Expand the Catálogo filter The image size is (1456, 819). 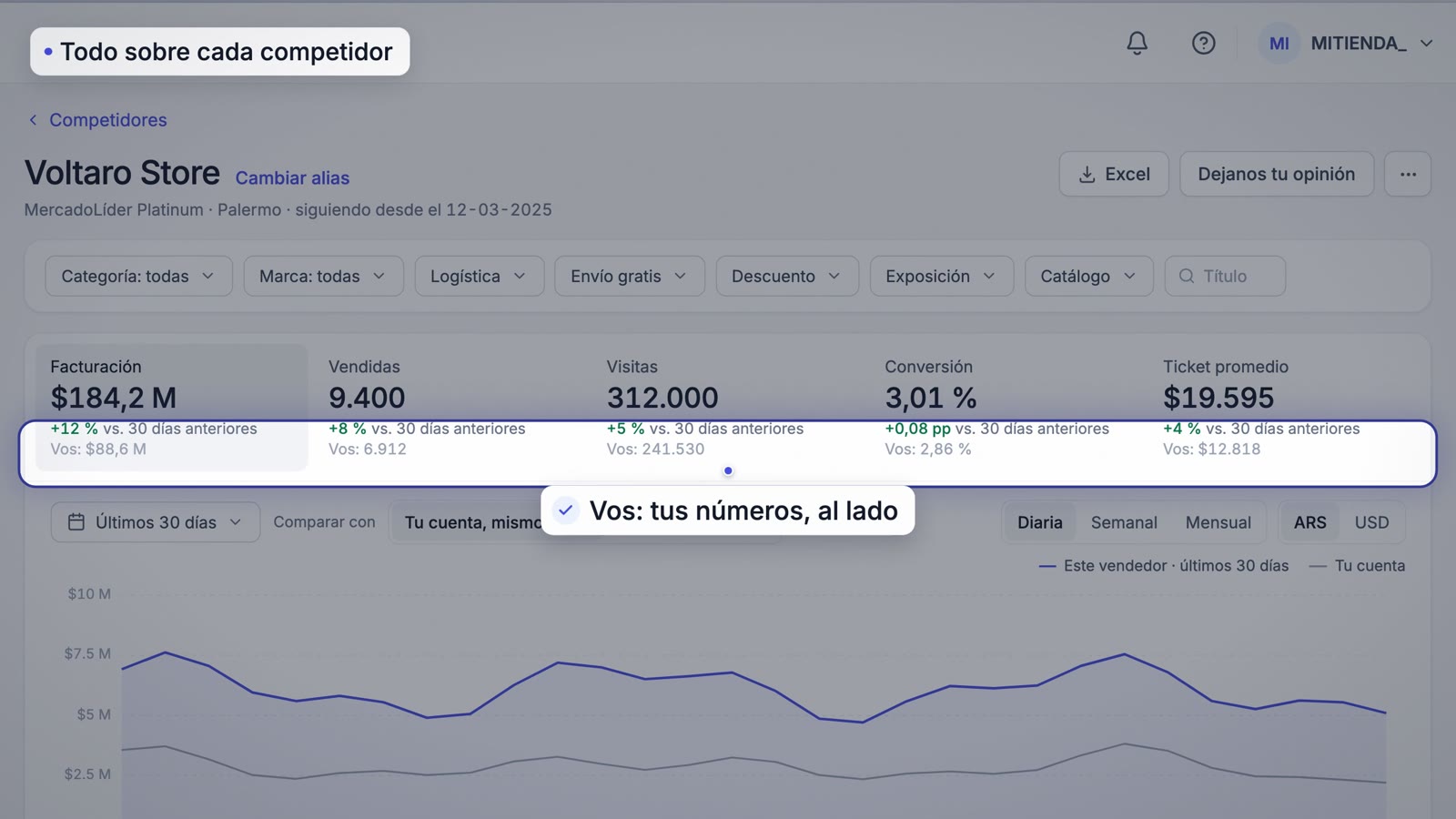pyautogui.click(x=1089, y=276)
